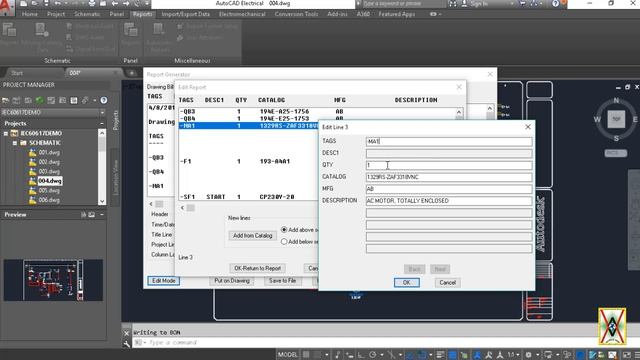Click Add from Catalog button
640x360 pixels.
[x=252, y=236]
